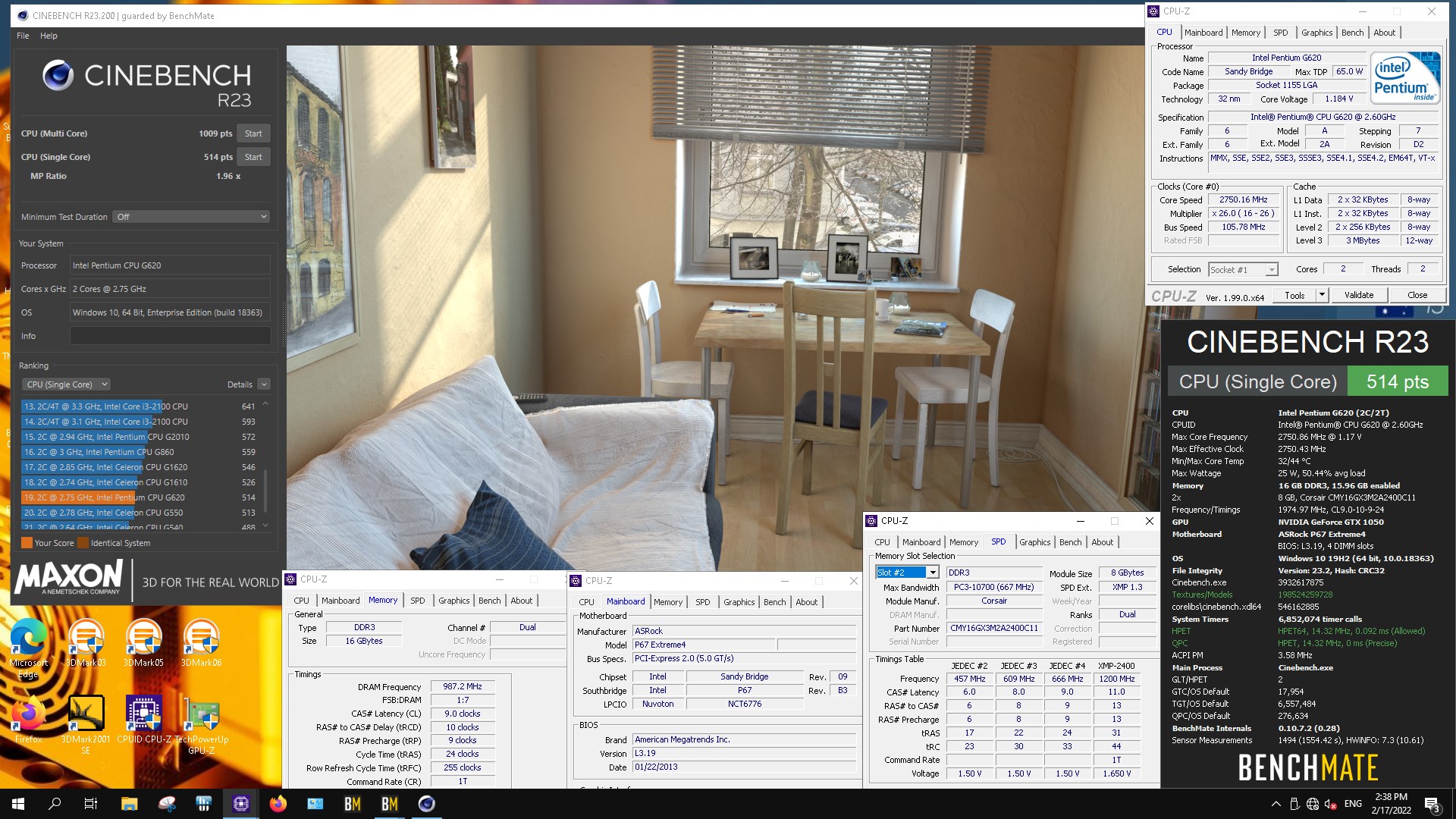The width and height of the screenshot is (1456, 819).
Task: Open the Firefox desktop shortcut
Action: [x=29, y=719]
